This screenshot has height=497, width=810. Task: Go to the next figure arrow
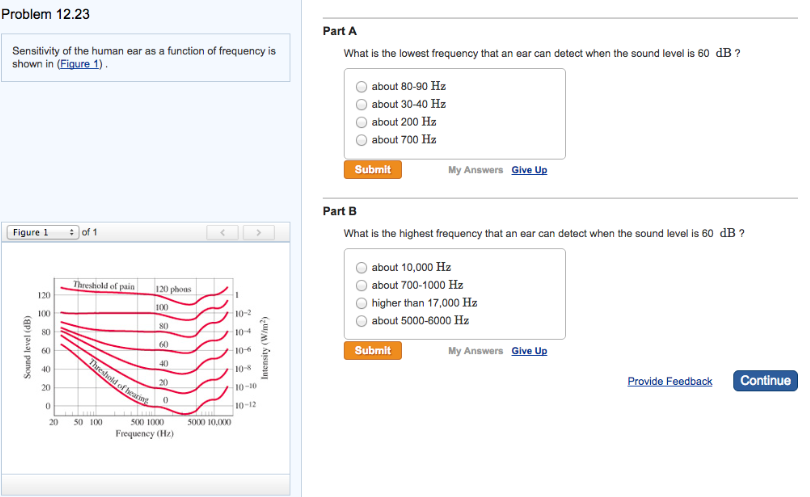(x=258, y=233)
